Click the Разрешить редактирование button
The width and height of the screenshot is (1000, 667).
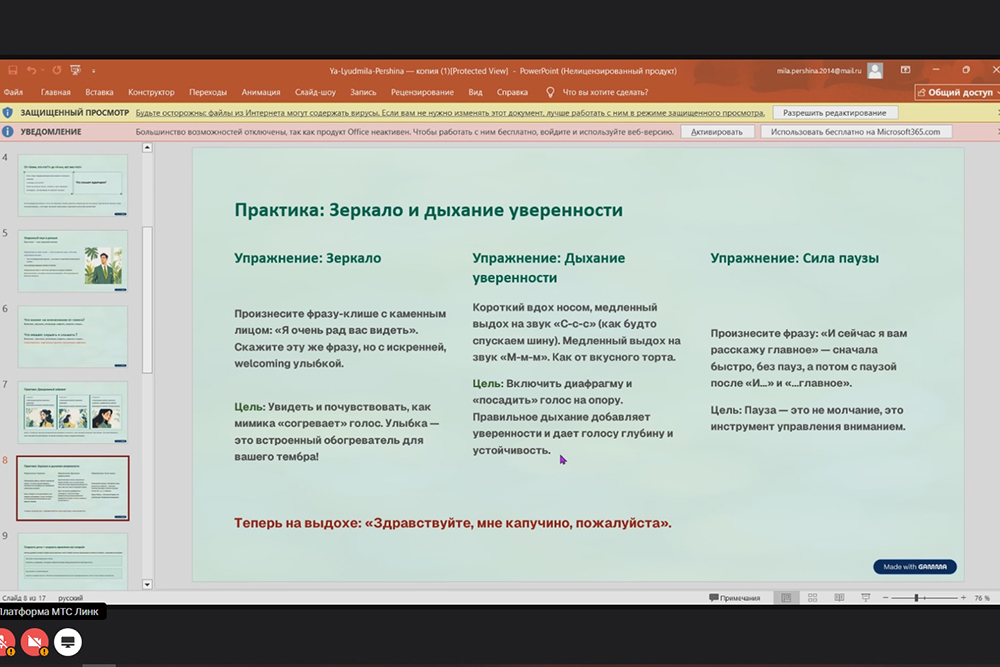click(834, 113)
